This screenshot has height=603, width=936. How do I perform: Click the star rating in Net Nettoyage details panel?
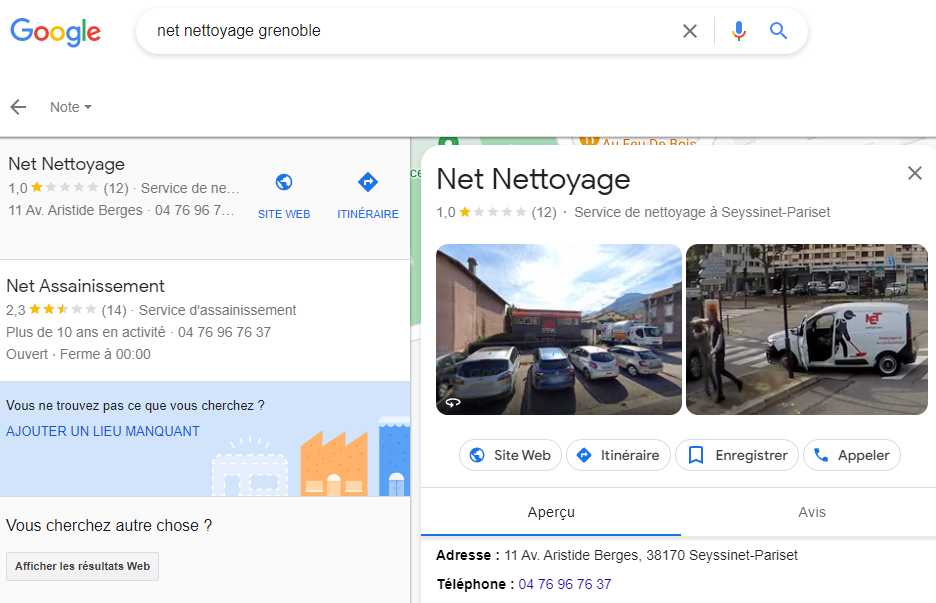click(493, 212)
